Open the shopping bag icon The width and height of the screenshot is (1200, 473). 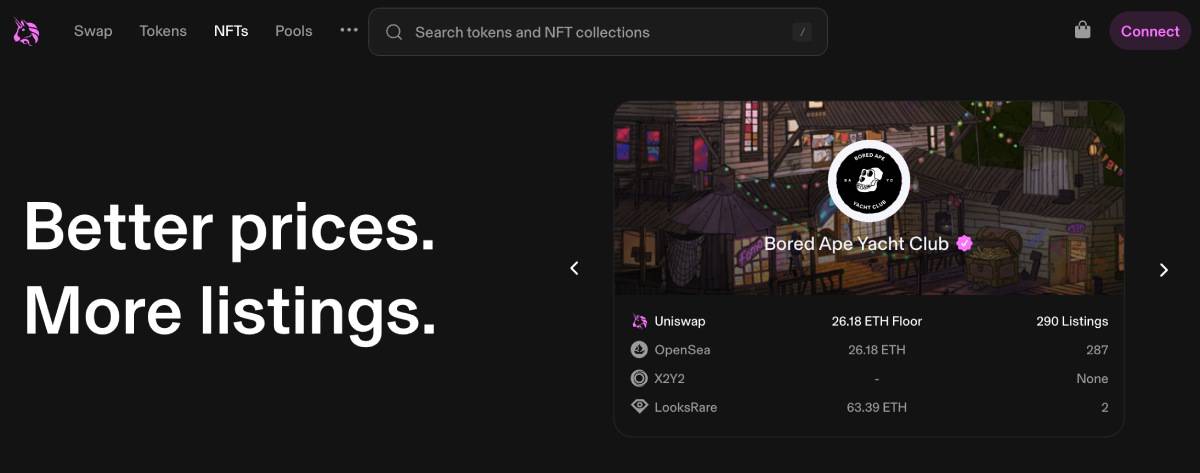pyautogui.click(x=1082, y=31)
